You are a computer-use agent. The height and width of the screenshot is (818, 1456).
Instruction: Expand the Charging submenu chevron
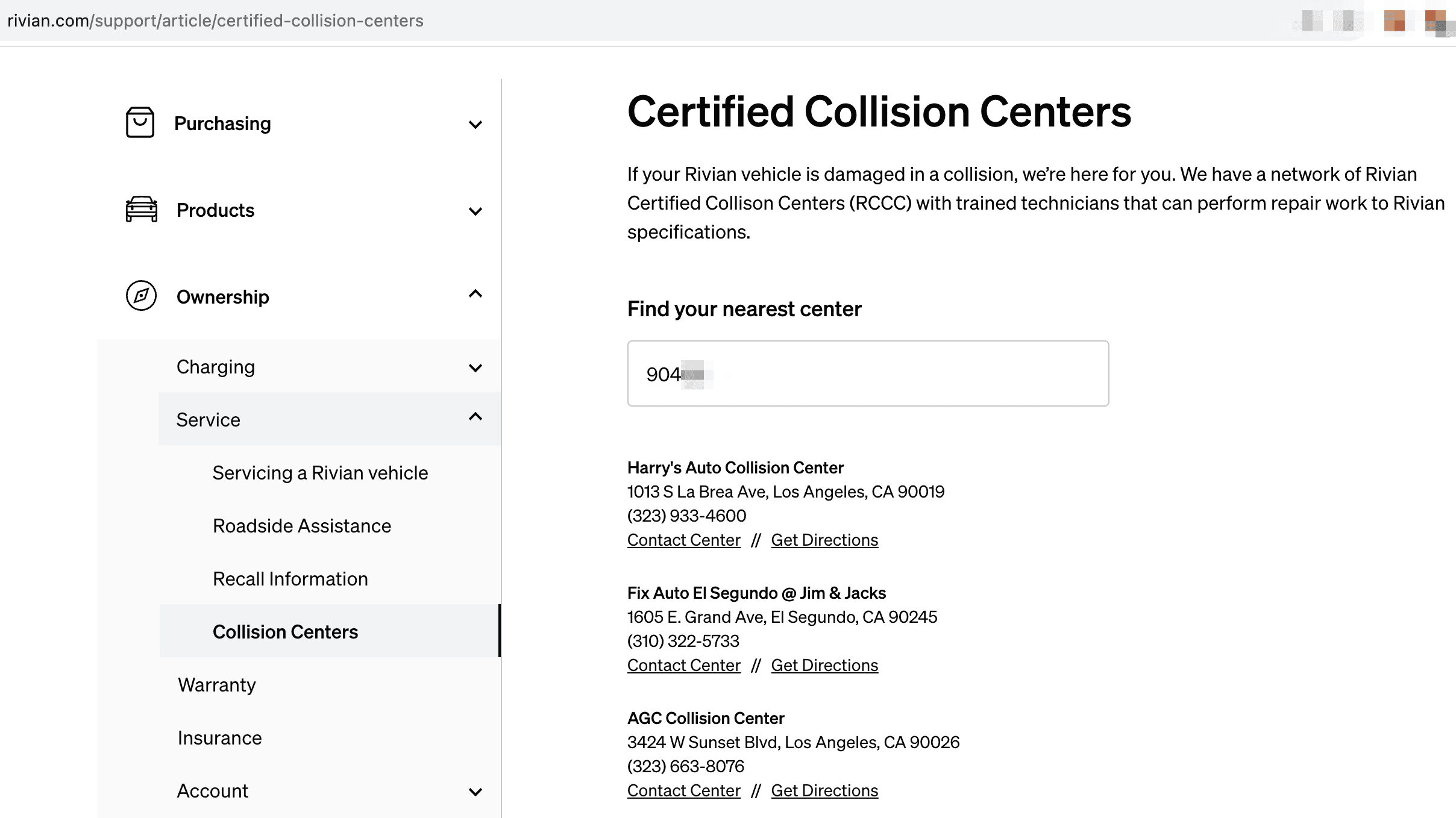[x=475, y=368]
